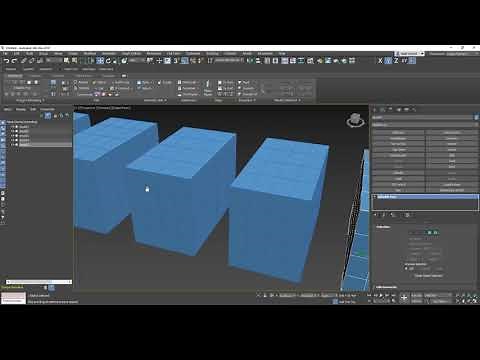Open the Reference Coordinate System dropdown
Viewport: 480px width, 360px height.
[x=137, y=61]
